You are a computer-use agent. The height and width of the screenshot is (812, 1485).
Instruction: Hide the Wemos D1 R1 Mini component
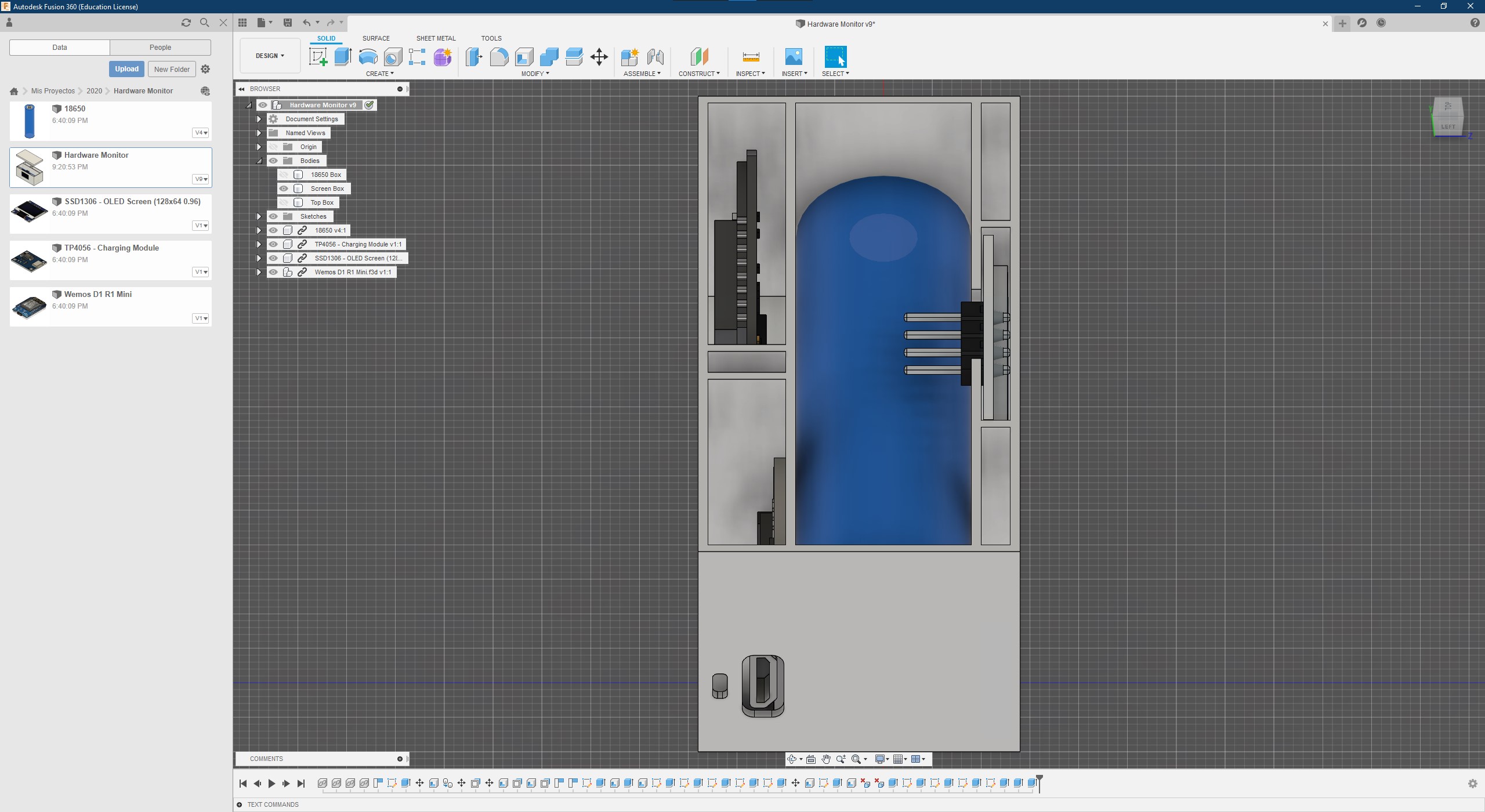(273, 272)
